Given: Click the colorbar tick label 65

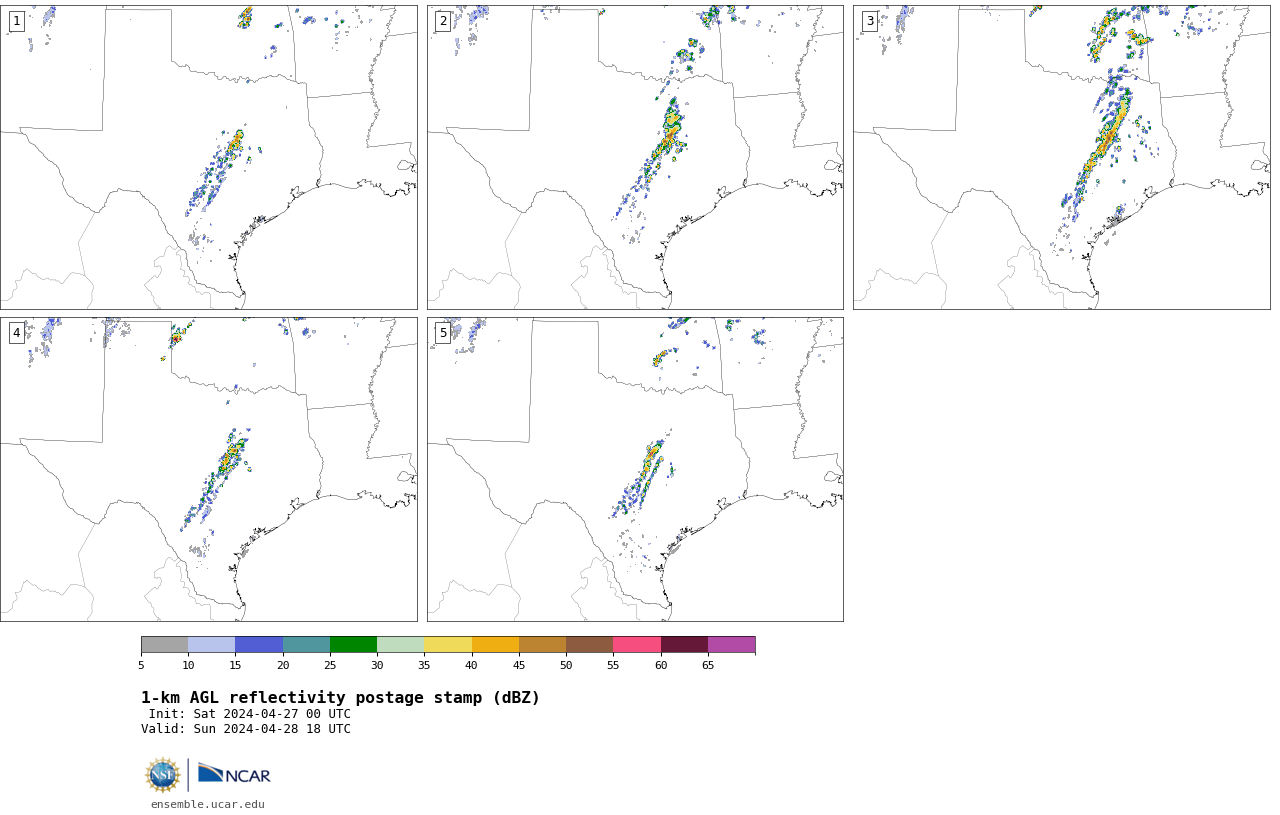Looking at the screenshot, I should click(x=708, y=665).
